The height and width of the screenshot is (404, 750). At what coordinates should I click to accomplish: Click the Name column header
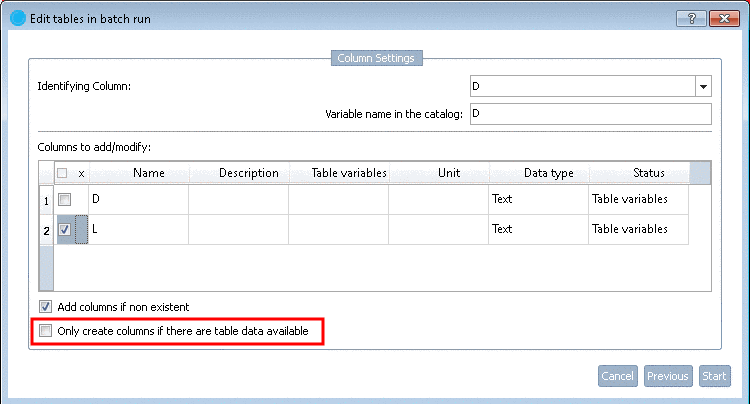point(139,173)
